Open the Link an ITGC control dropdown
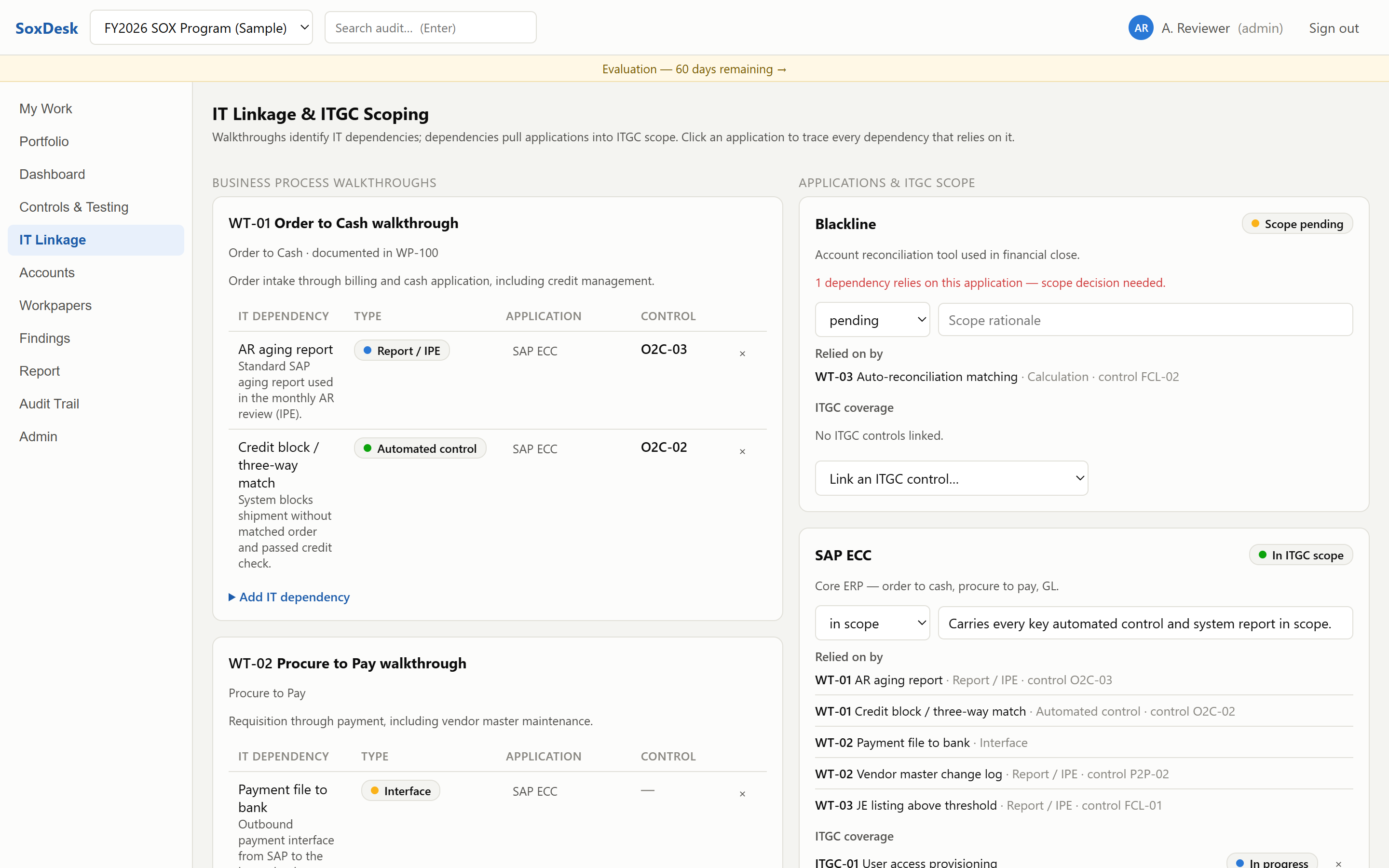This screenshot has height=868, width=1389. click(951, 478)
